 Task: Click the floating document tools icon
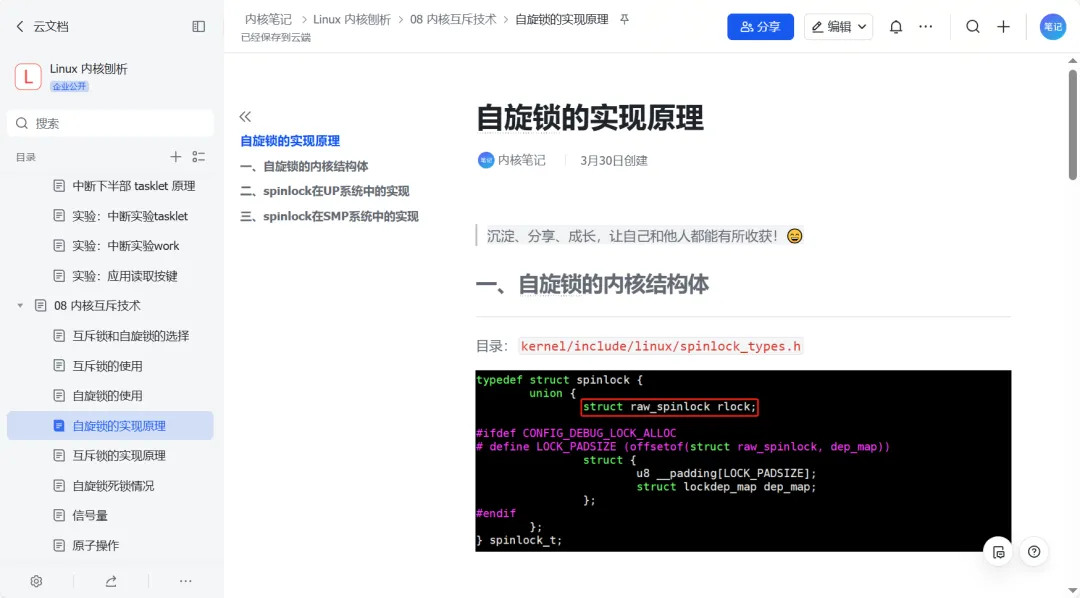point(998,552)
